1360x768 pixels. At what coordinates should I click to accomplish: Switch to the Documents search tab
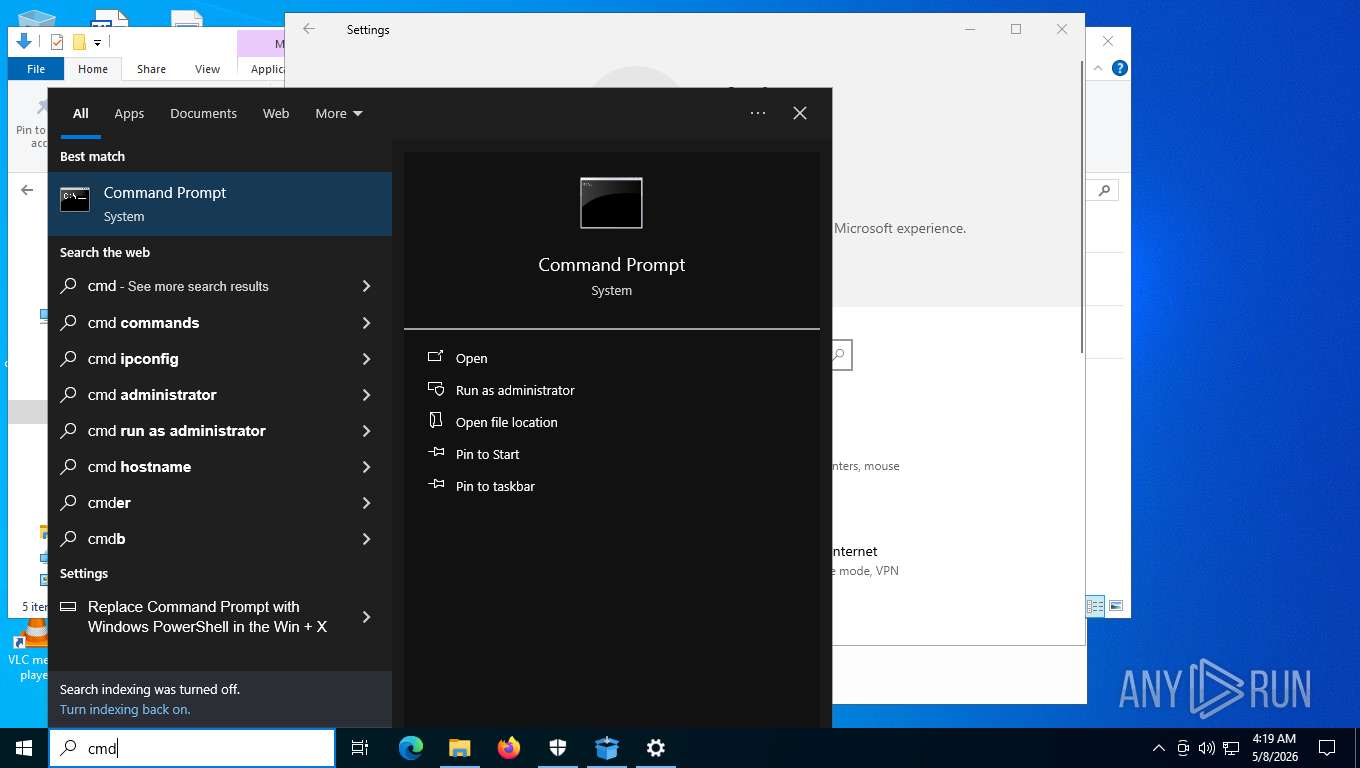coord(203,113)
